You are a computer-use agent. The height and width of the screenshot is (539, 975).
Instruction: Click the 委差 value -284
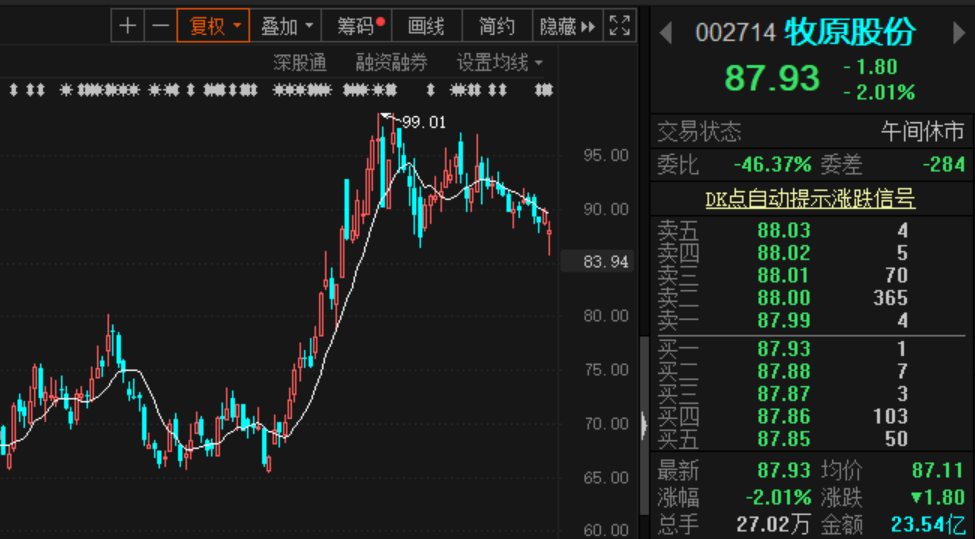[x=944, y=165]
